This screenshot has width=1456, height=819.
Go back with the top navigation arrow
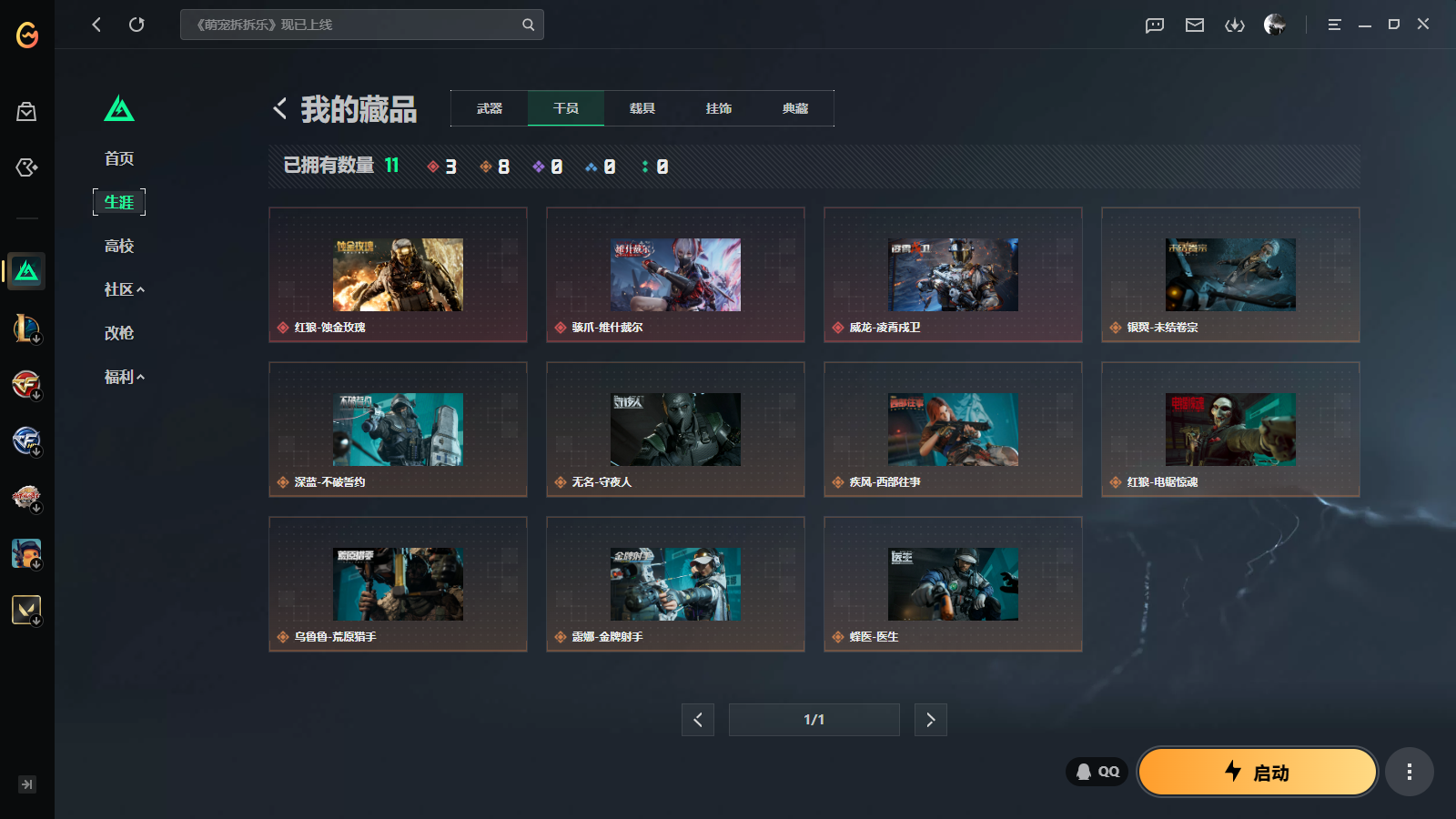96,25
